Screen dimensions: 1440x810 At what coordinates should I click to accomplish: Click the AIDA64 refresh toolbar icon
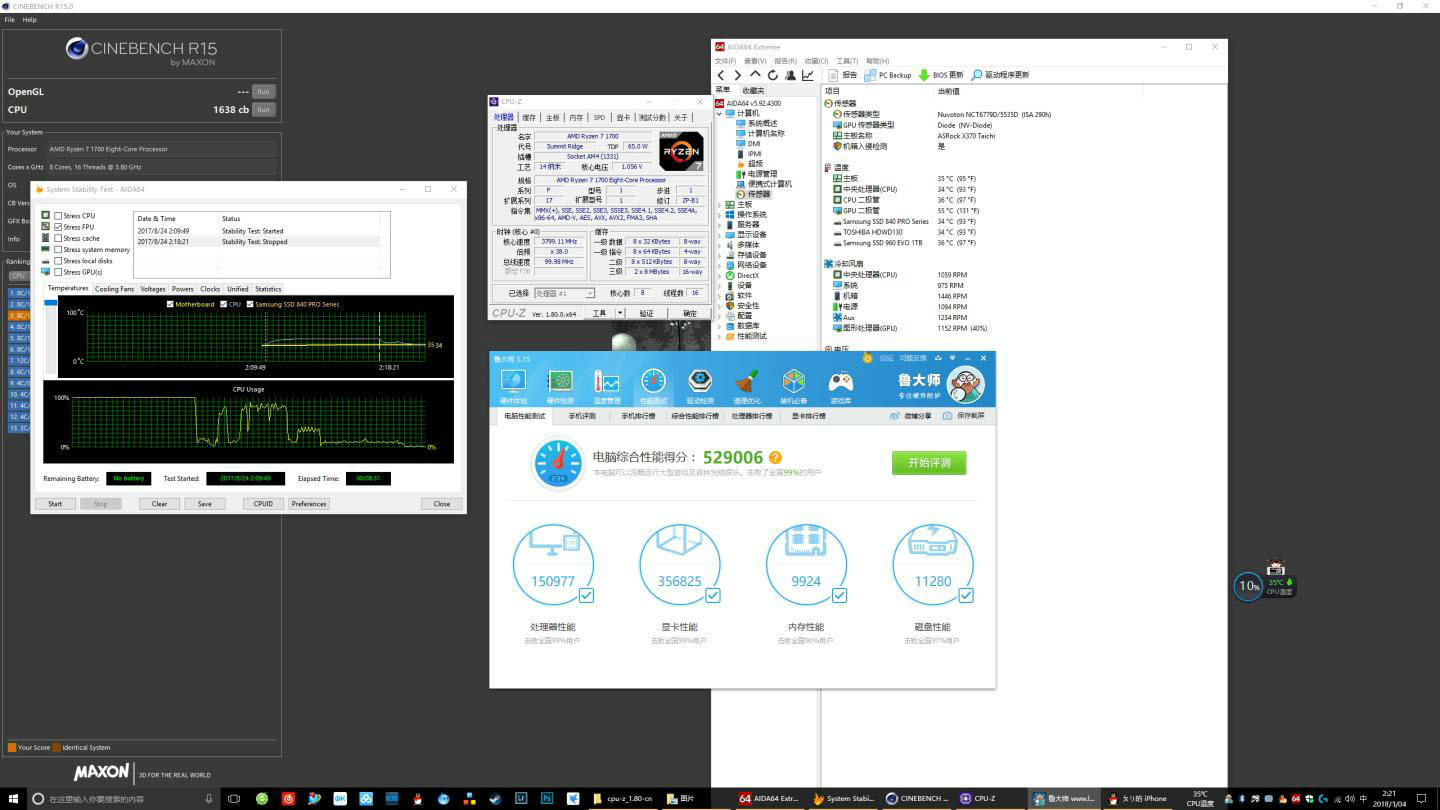tap(772, 75)
